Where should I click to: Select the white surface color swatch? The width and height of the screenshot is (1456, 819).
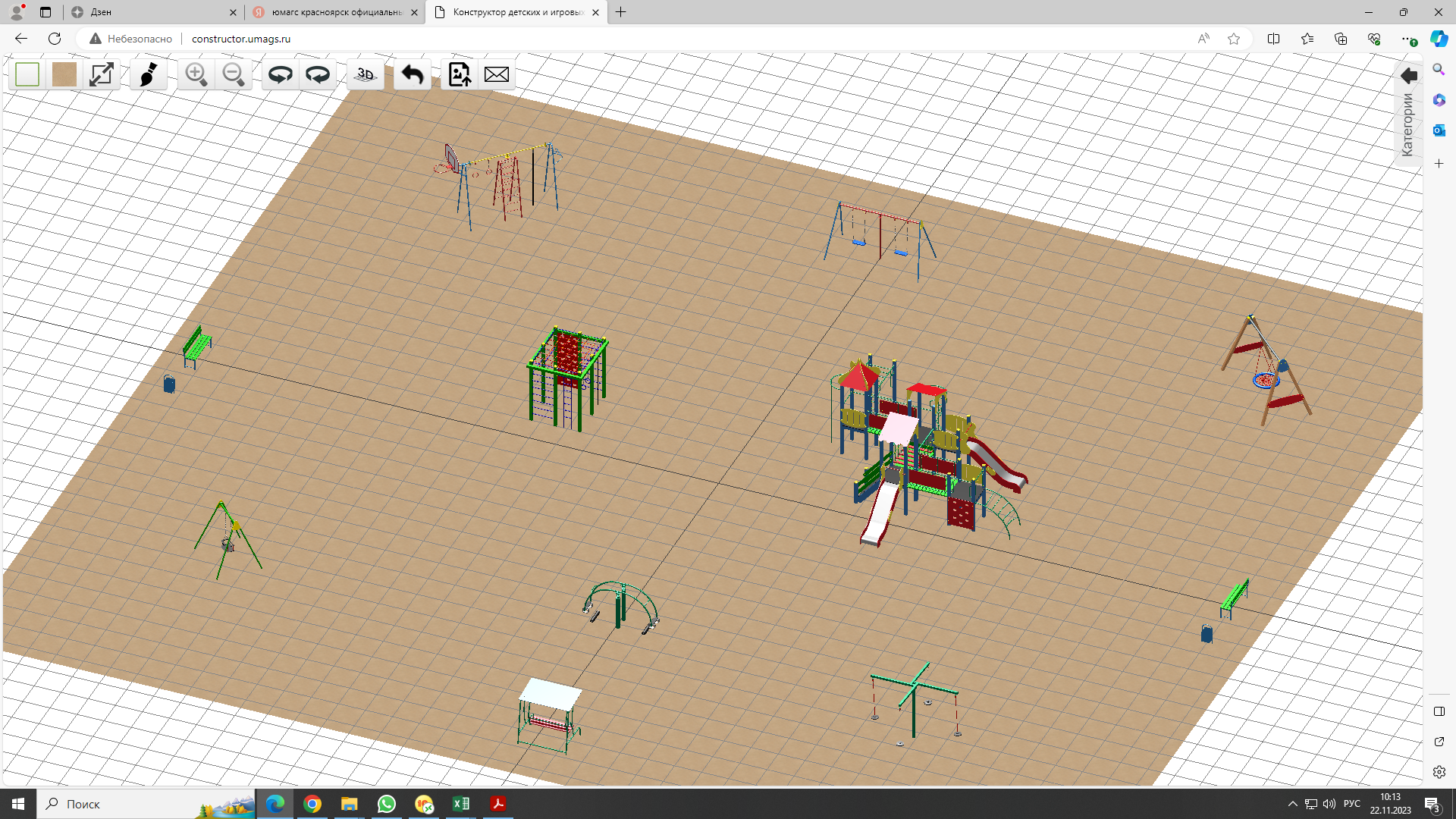coord(27,74)
